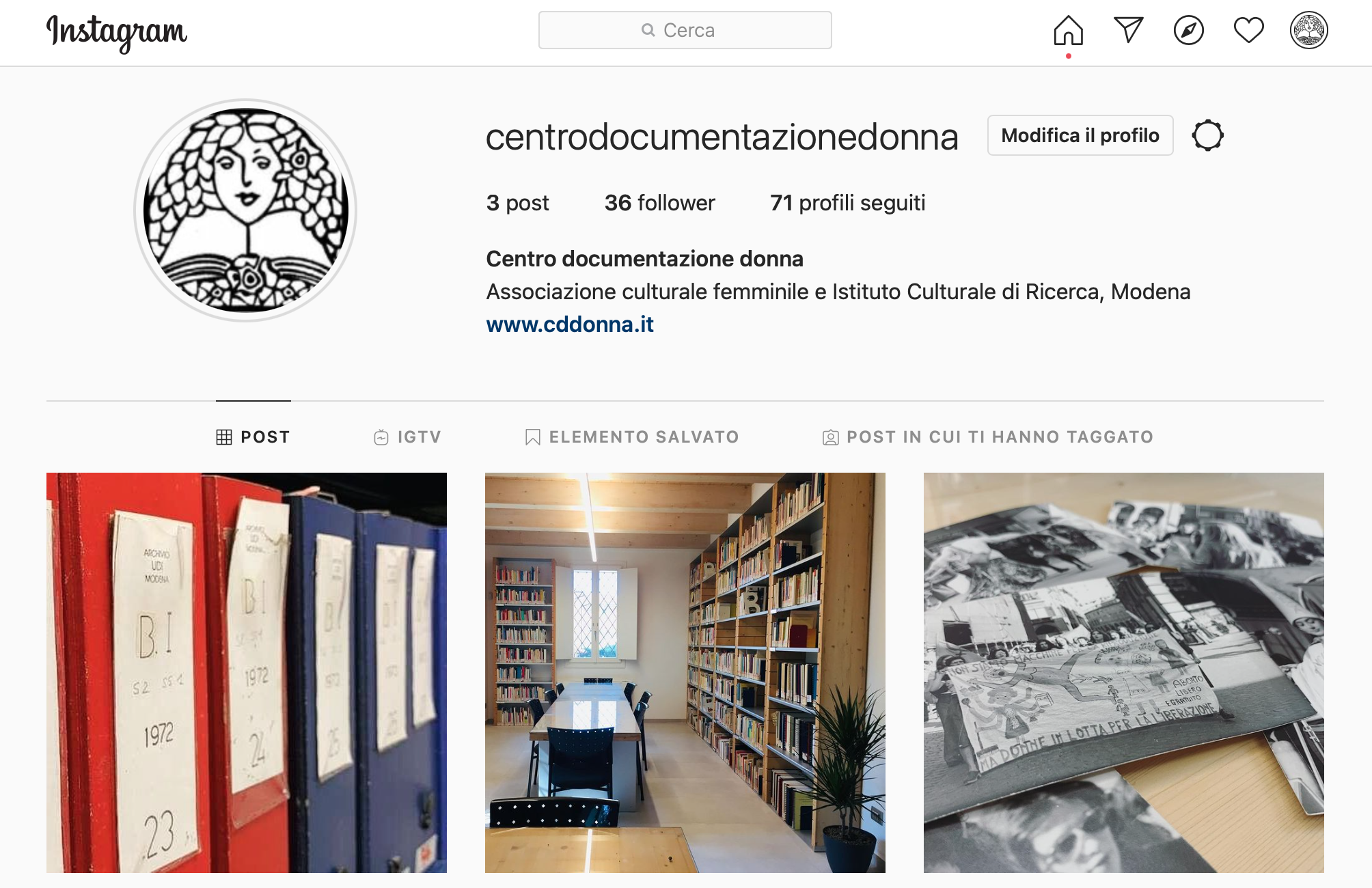Image resolution: width=1372 pixels, height=888 pixels.
Task: Open the library bookshelves post
Action: pos(685,673)
